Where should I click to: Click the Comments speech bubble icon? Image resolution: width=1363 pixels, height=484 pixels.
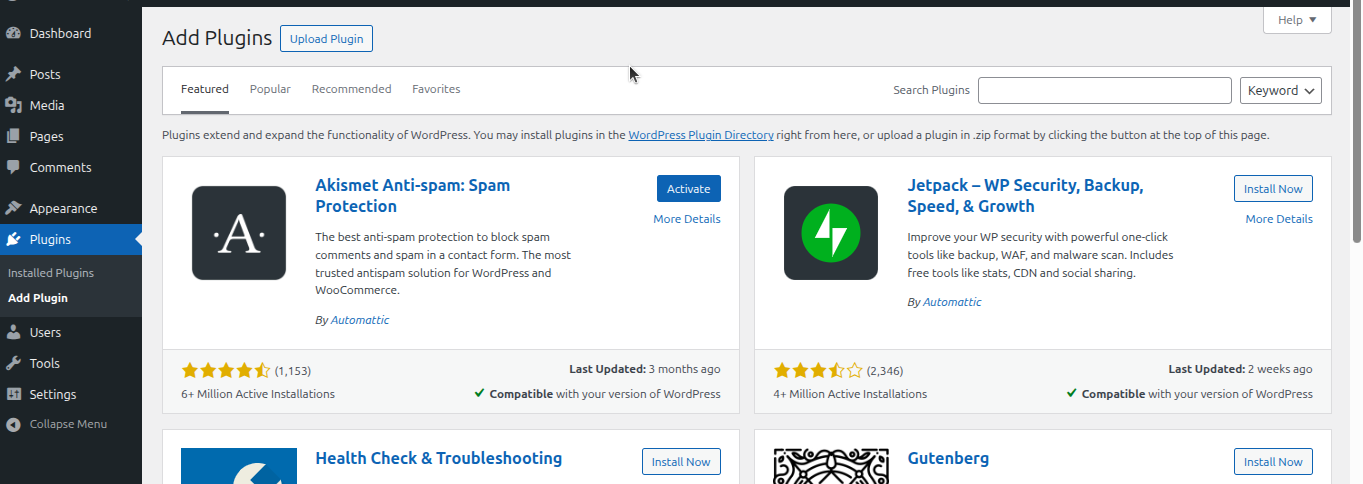tap(13, 167)
